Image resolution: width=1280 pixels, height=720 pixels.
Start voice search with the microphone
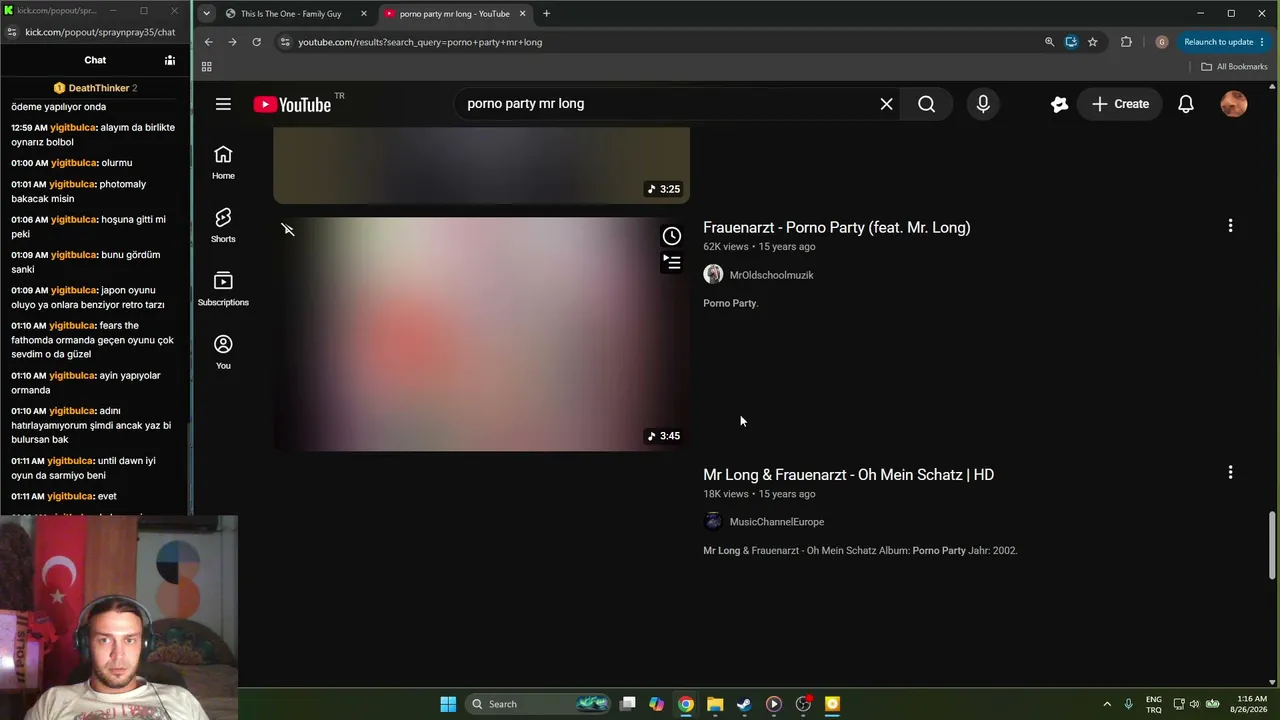click(983, 104)
